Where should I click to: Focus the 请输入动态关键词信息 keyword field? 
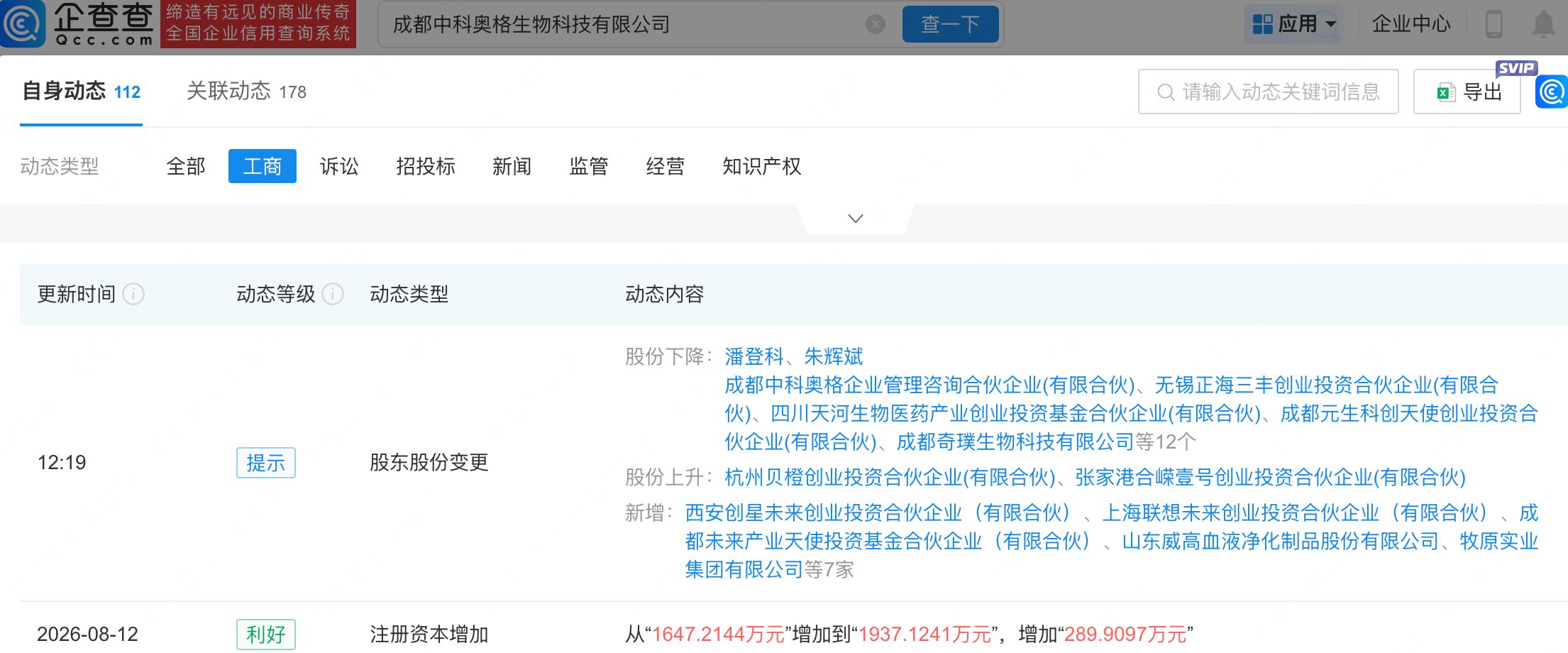1268,92
